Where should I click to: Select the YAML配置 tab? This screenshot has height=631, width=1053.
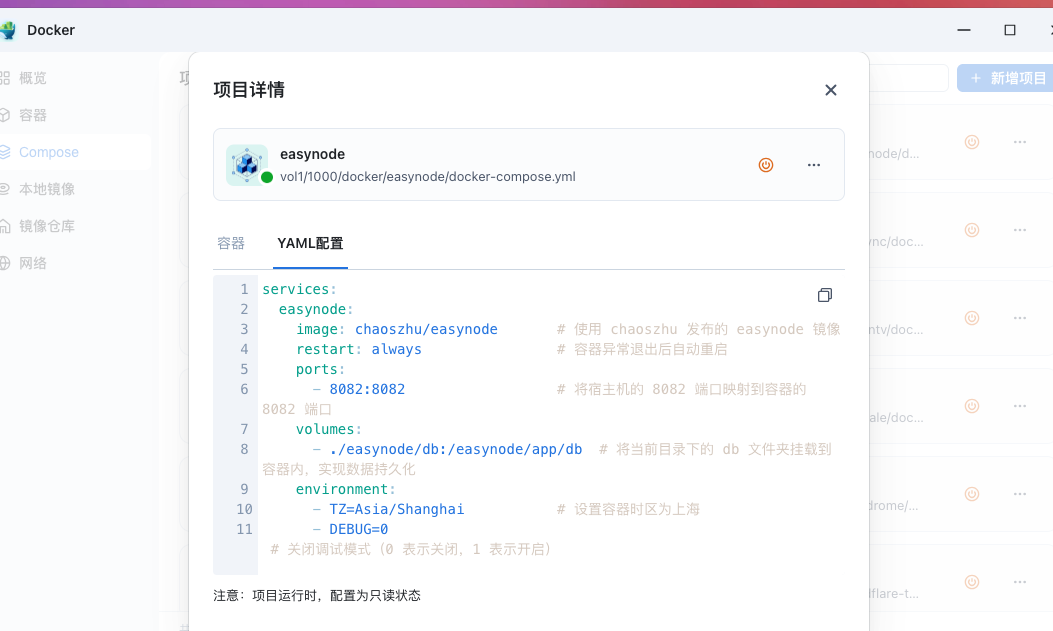coord(310,243)
